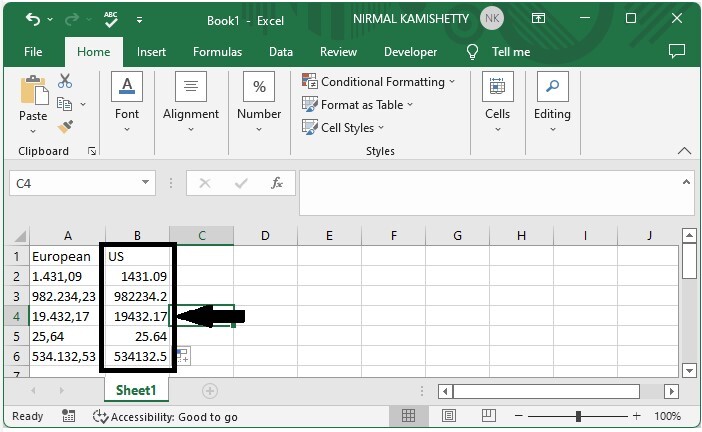Click the Copy icon
The height and width of the screenshot is (432, 702).
(x=64, y=104)
